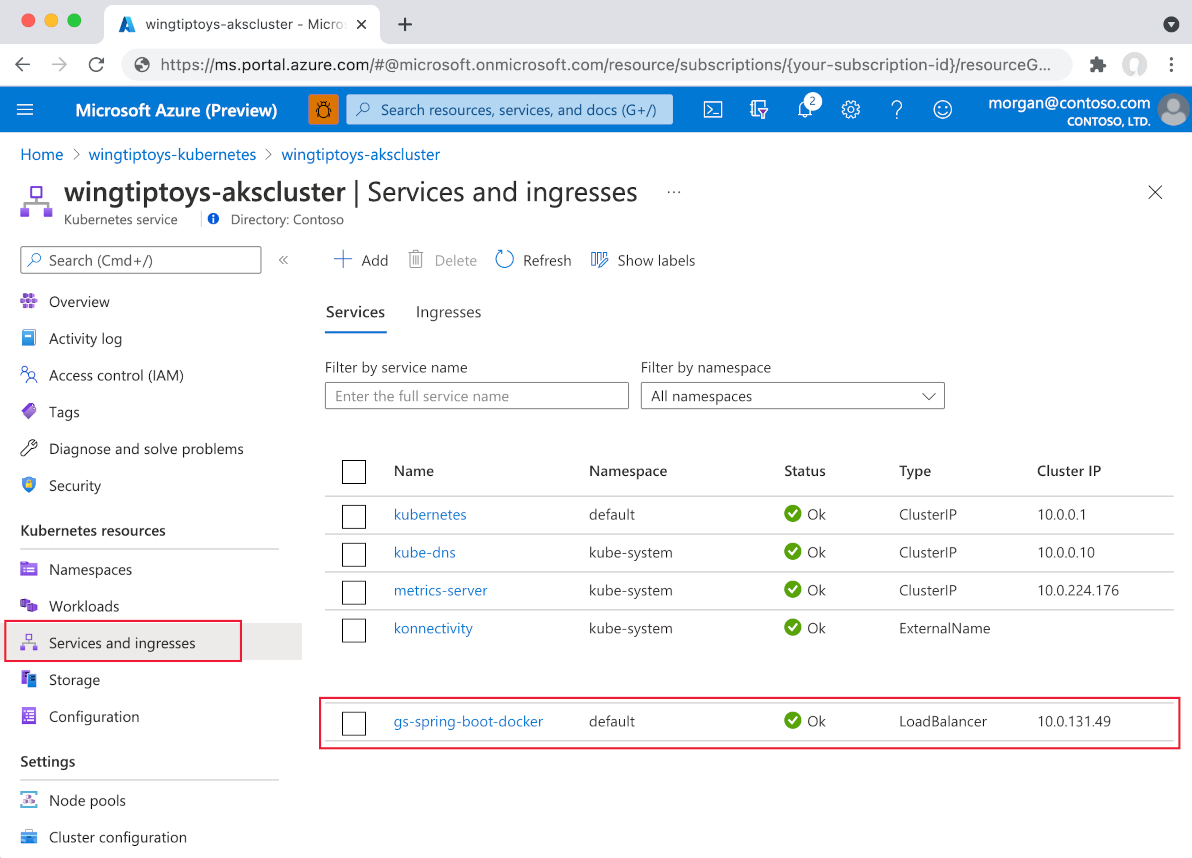The width and height of the screenshot is (1192, 858).
Task: Open the Cloud Shell terminal icon
Action: point(713,110)
